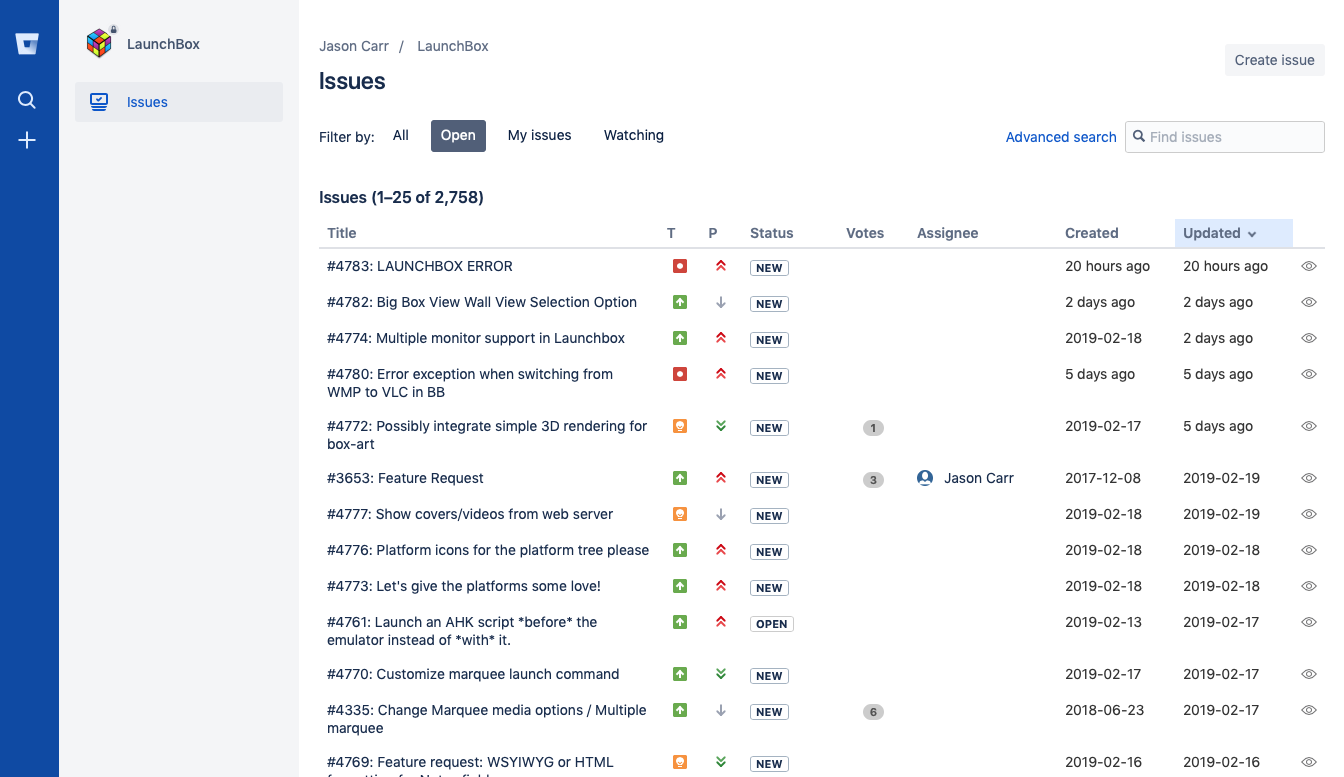This screenshot has width=1344, height=777.
Task: Click the proposal lightbulb icon for #4772
Action: point(680,426)
